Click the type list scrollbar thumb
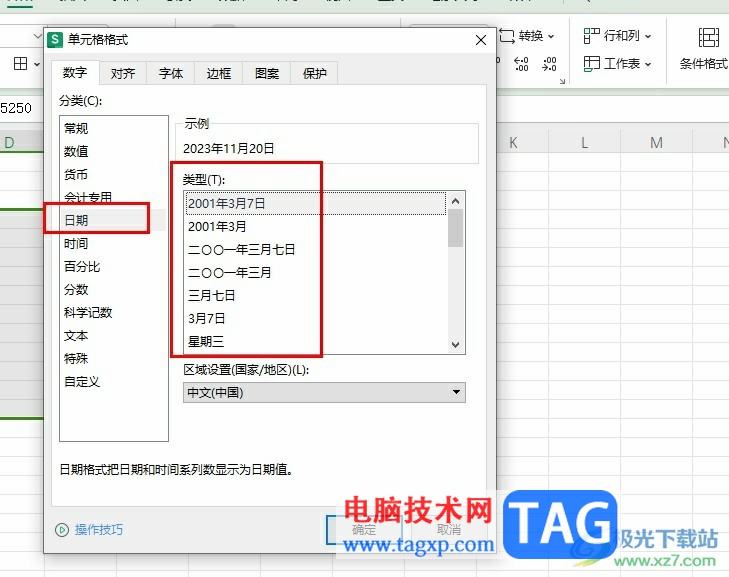Image resolution: width=729 pixels, height=577 pixels. (456, 228)
